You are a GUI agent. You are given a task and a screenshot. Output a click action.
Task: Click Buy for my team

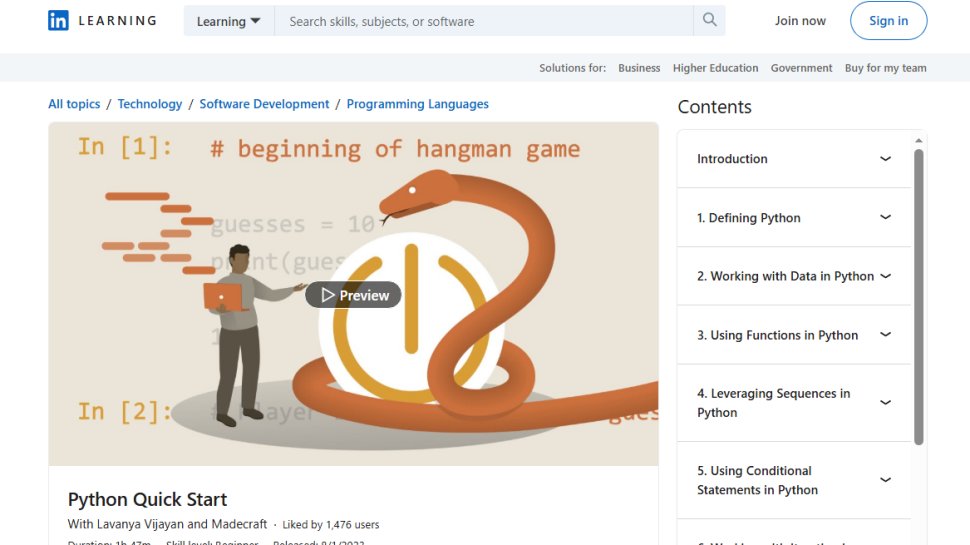point(885,68)
